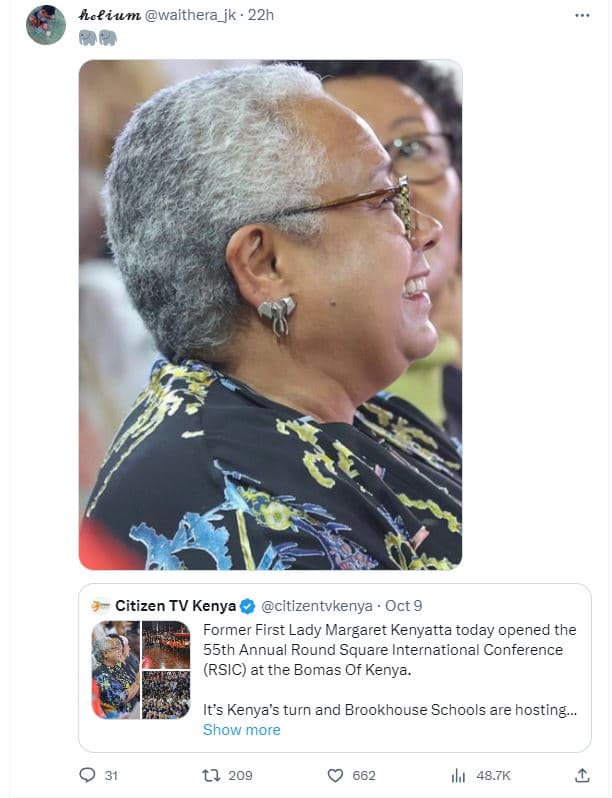This screenshot has height=798, width=612.
Task: Open the @waithera_jk handle link
Action: 191,15
